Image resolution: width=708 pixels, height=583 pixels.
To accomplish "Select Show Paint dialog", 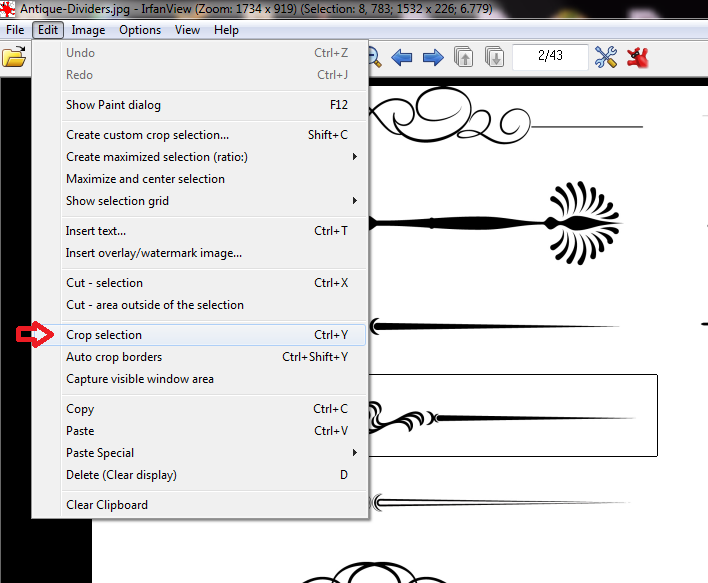I will pyautogui.click(x=113, y=105).
